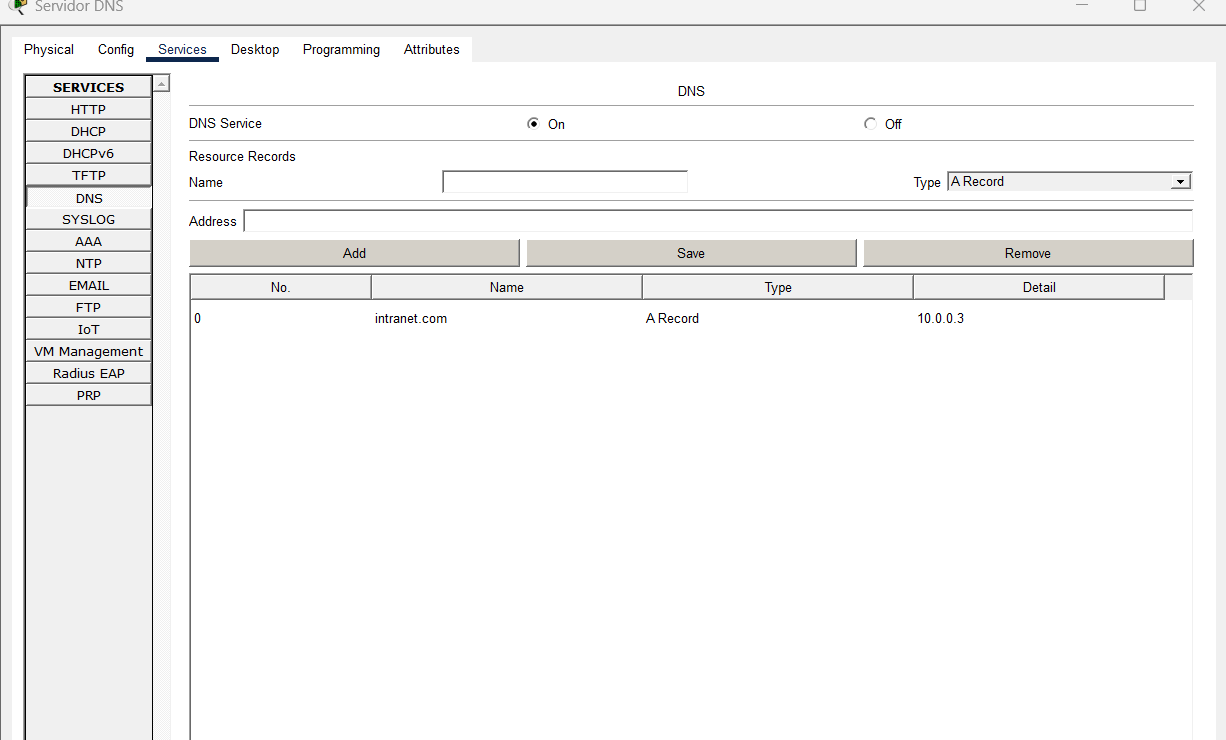Maximize the Servidor DNS window
This screenshot has width=1226, height=740.
pyautogui.click(x=1140, y=5)
